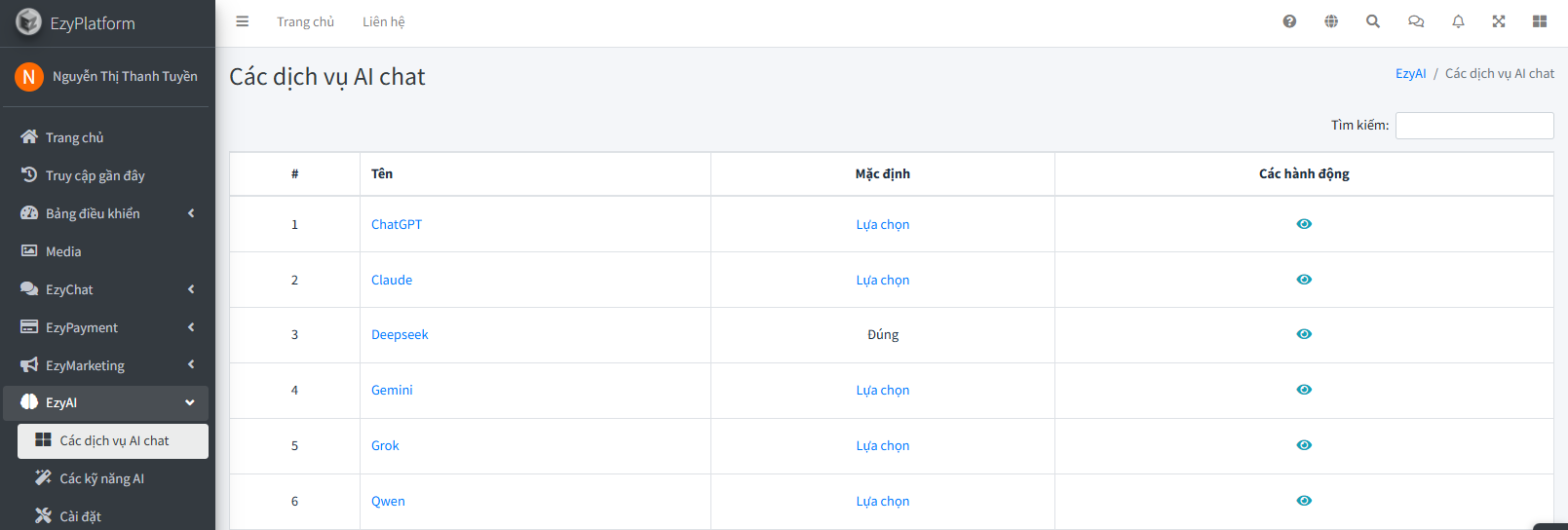This screenshot has height=530, width=1568.
Task: Open Cài đặt sidebar item
Action: coord(113,516)
